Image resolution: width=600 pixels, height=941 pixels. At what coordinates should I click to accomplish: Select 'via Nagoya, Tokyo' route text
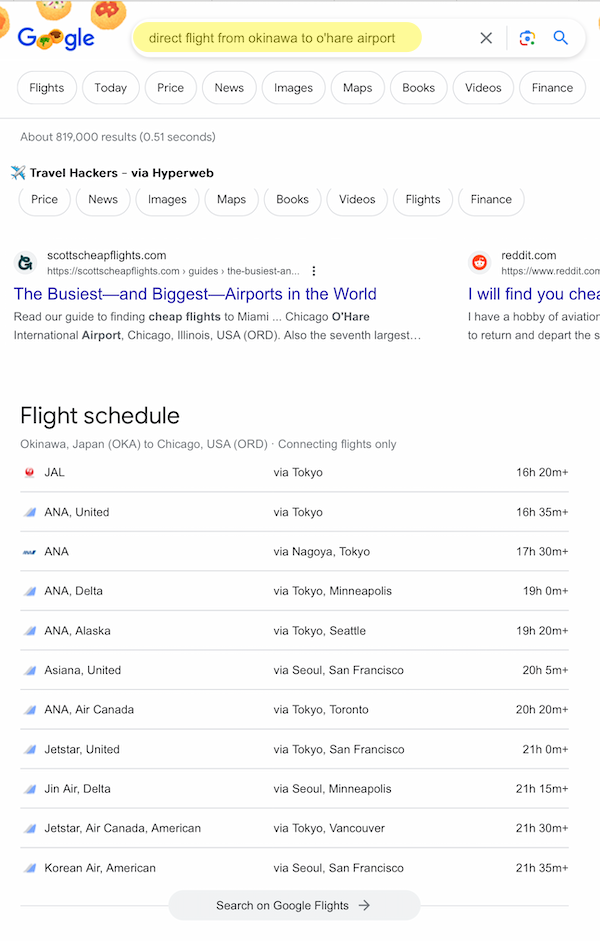point(322,552)
